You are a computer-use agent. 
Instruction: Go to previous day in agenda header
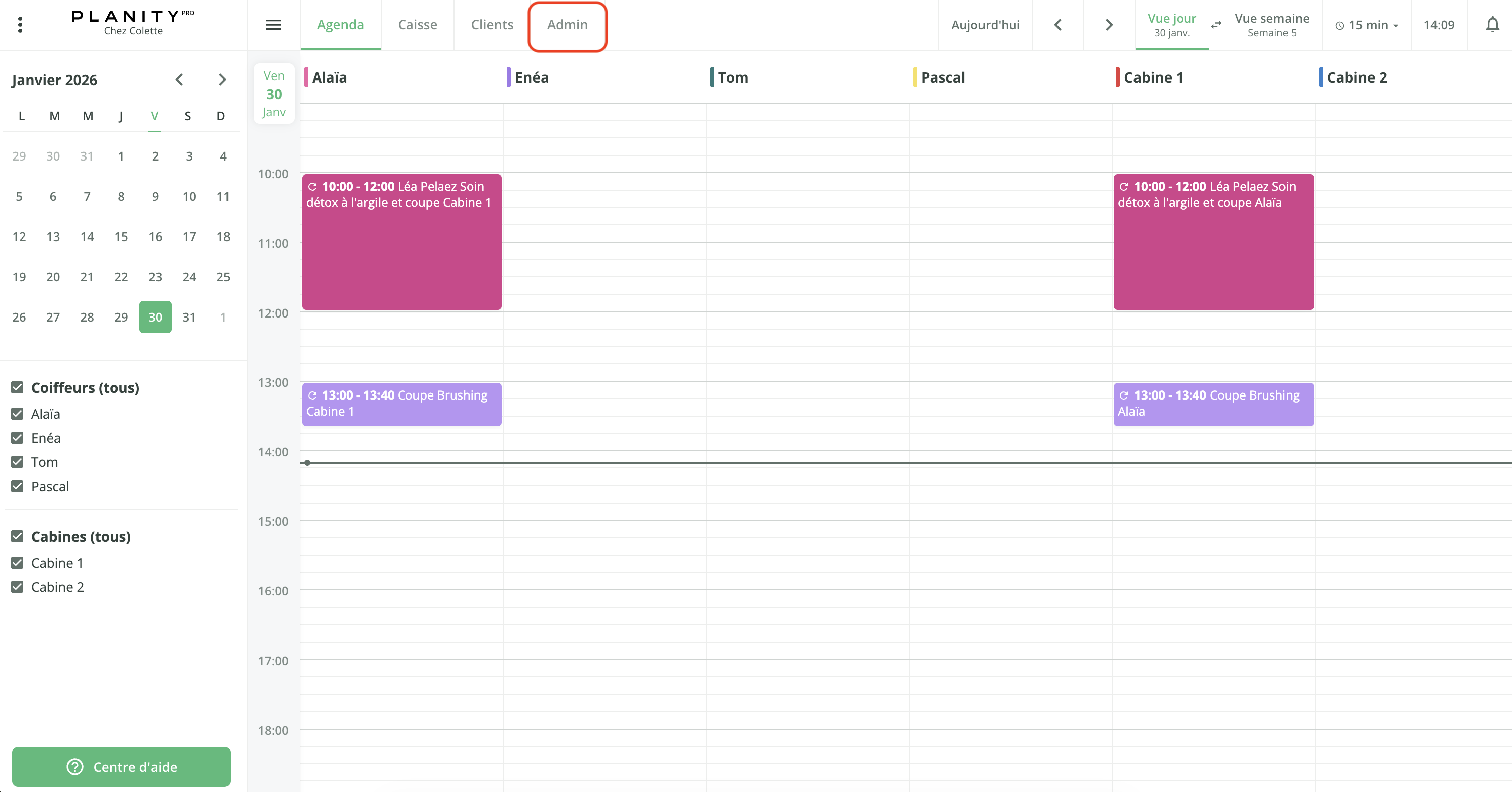point(1057,25)
